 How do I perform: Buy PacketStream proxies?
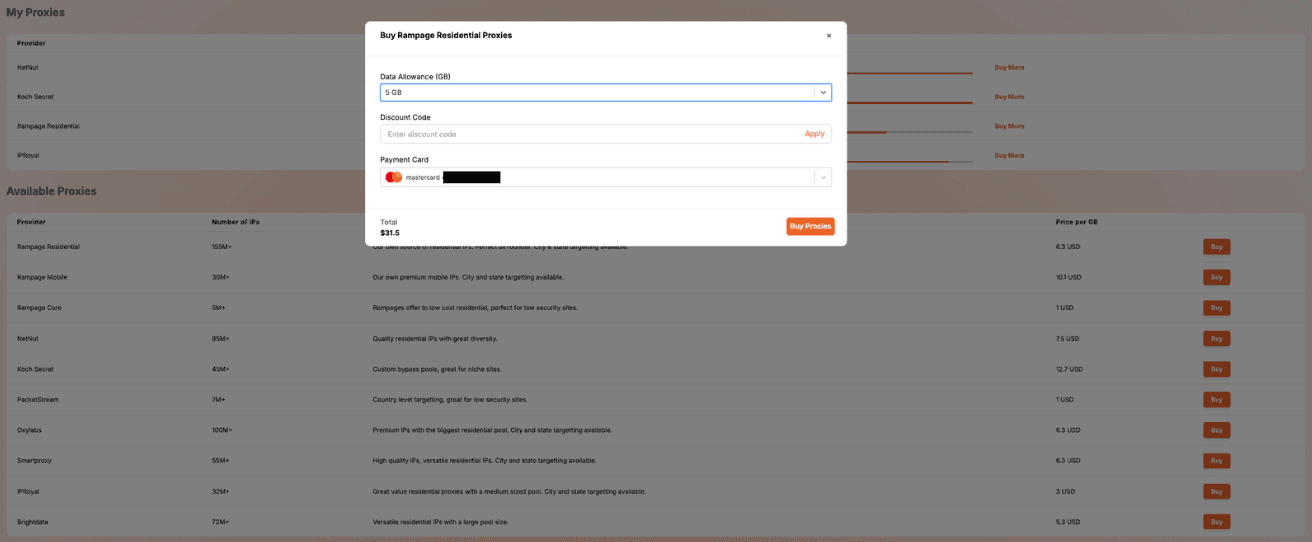tap(1216, 399)
